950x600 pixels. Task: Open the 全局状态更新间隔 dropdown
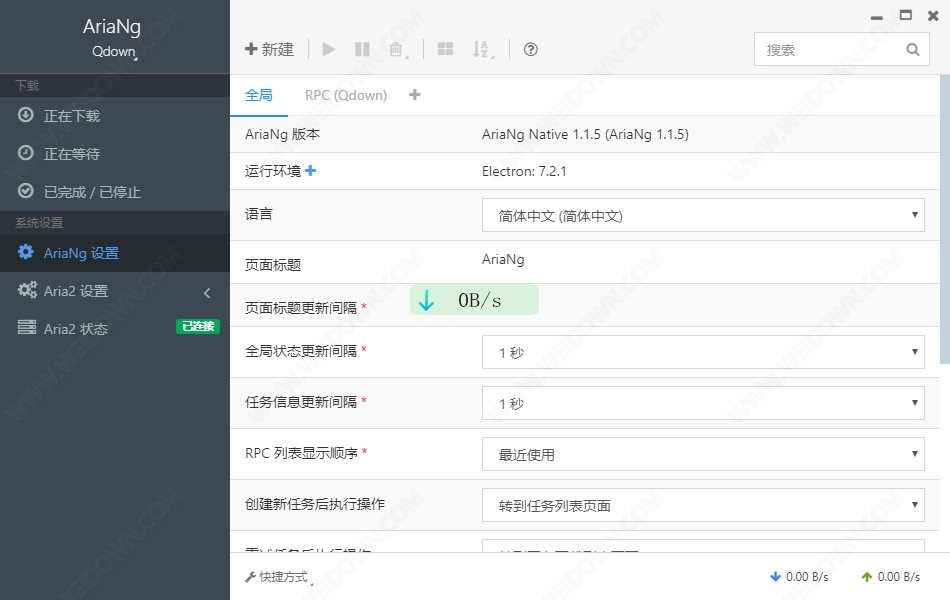coord(703,352)
